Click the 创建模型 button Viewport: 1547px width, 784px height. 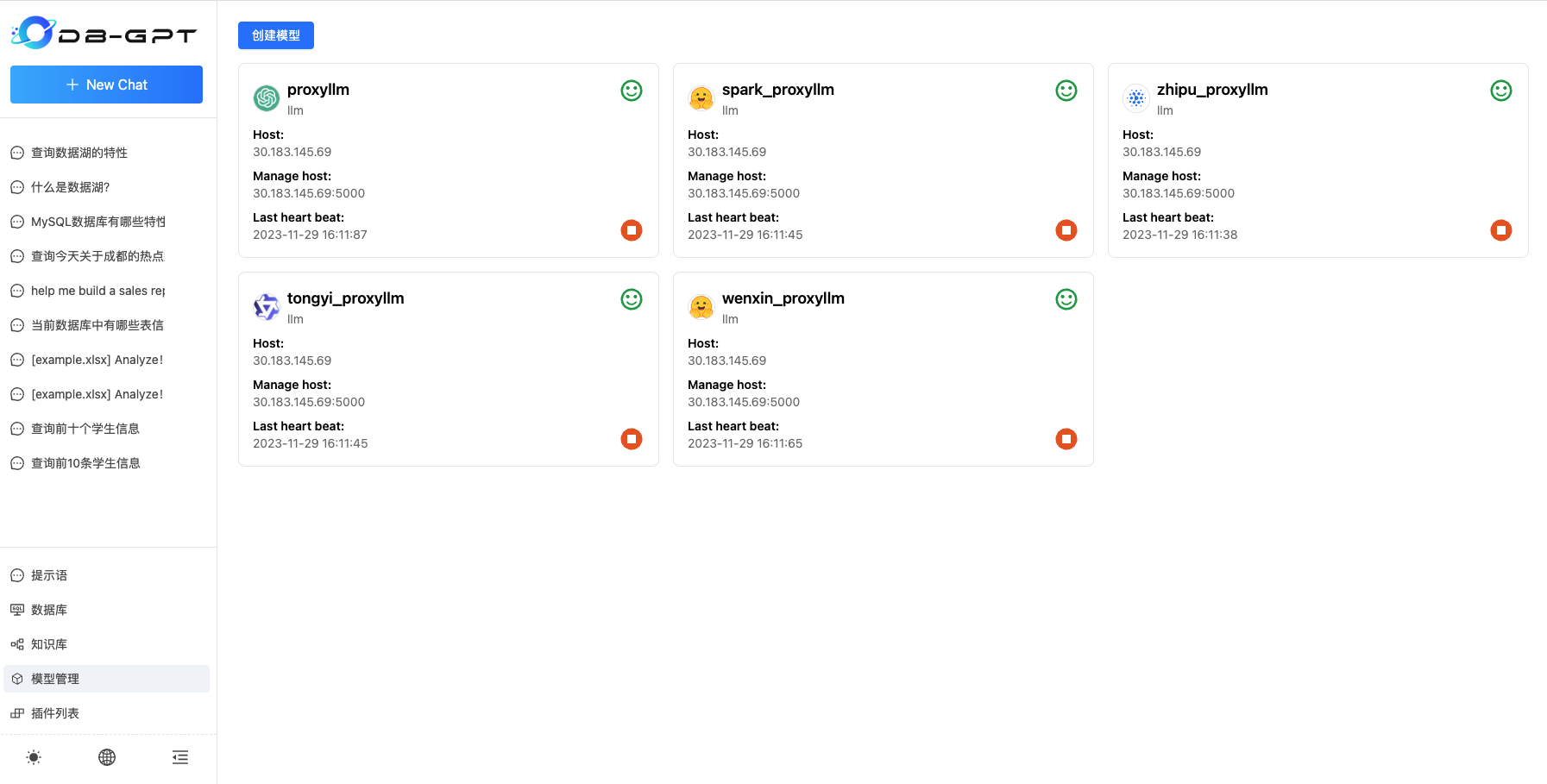click(x=275, y=35)
